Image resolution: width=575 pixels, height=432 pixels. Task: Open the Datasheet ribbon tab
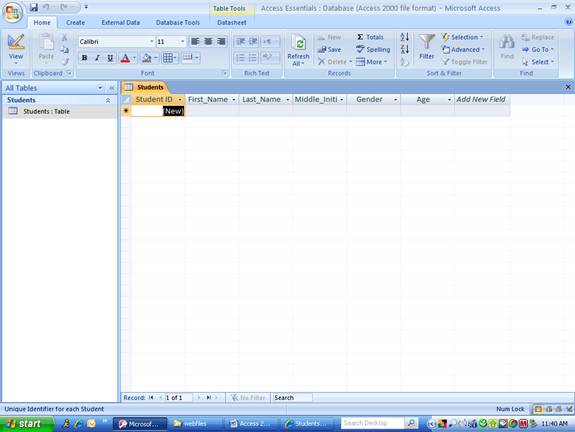pyautogui.click(x=232, y=22)
